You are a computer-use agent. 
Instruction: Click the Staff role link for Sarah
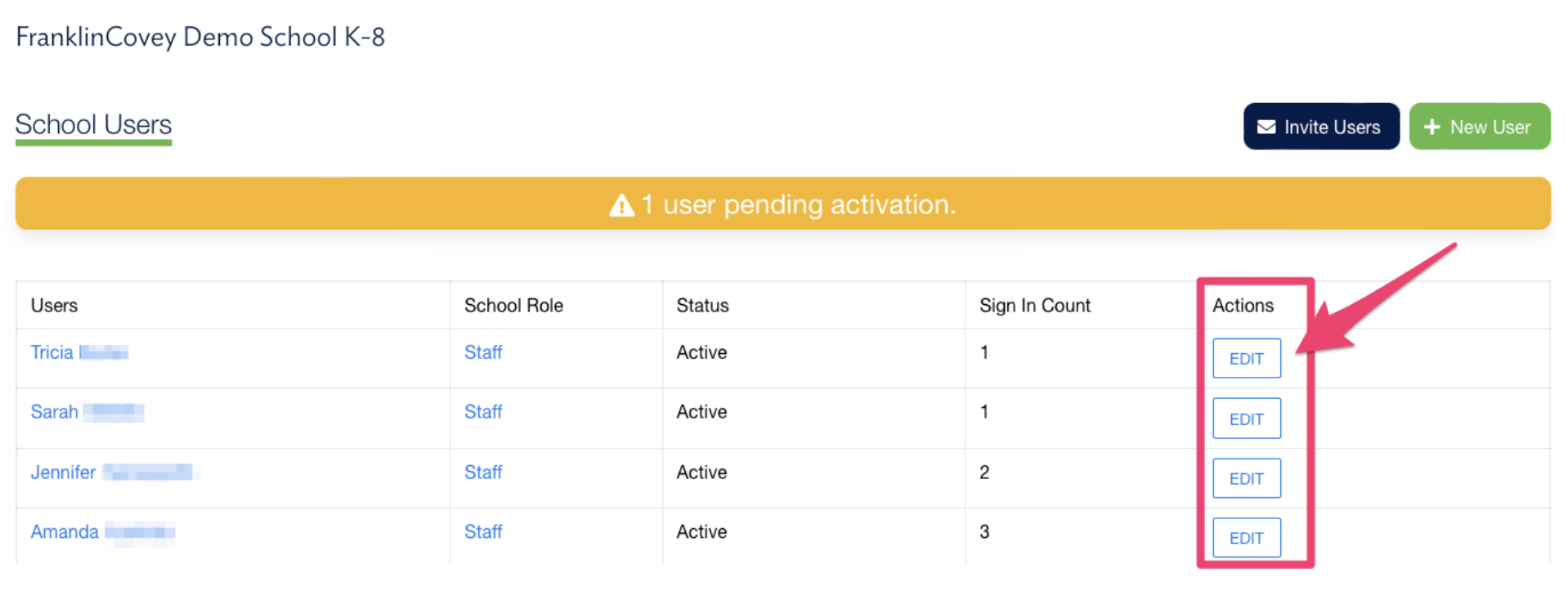[482, 412]
